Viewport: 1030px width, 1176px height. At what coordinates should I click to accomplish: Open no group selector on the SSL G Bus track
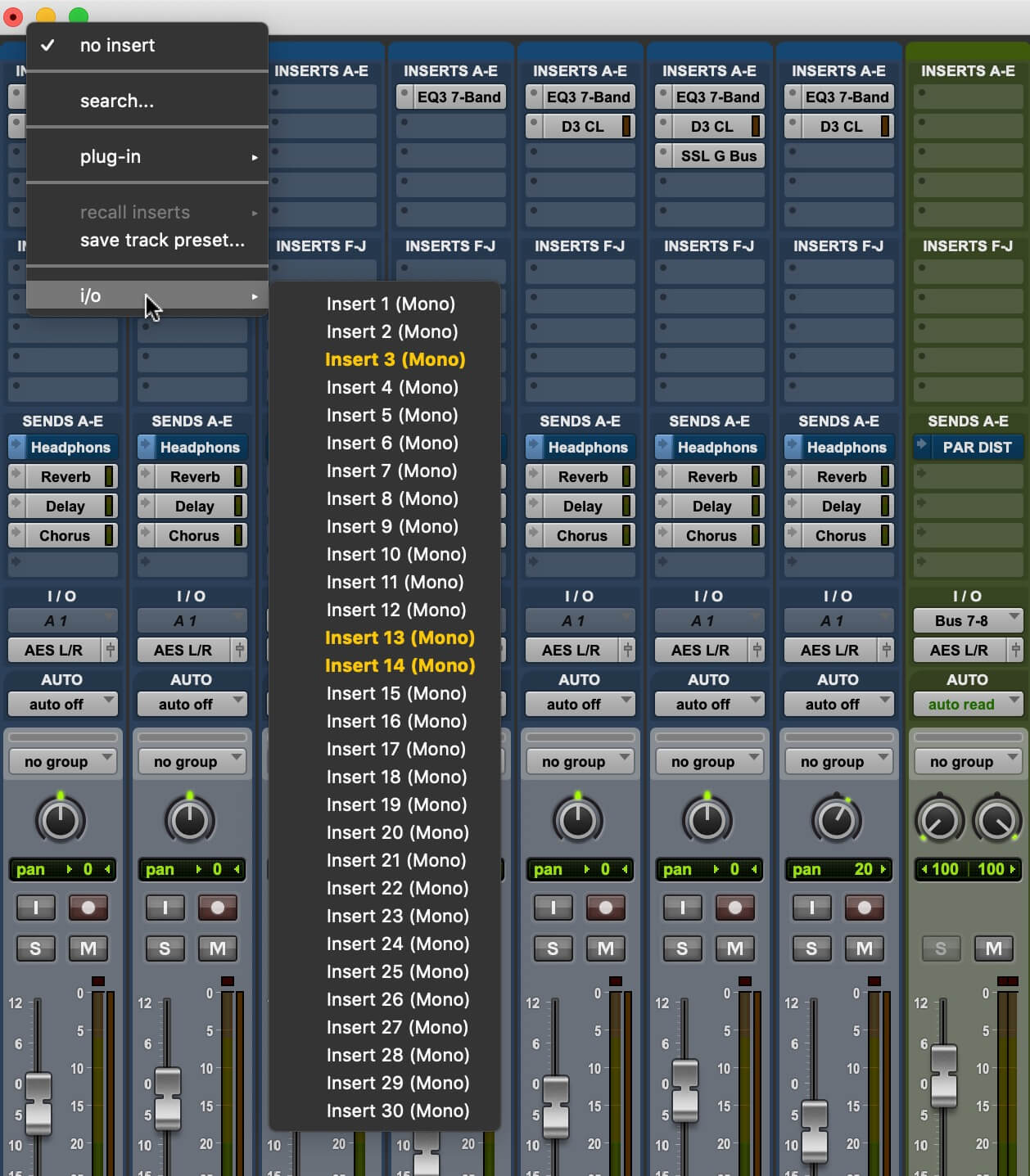pos(709,761)
